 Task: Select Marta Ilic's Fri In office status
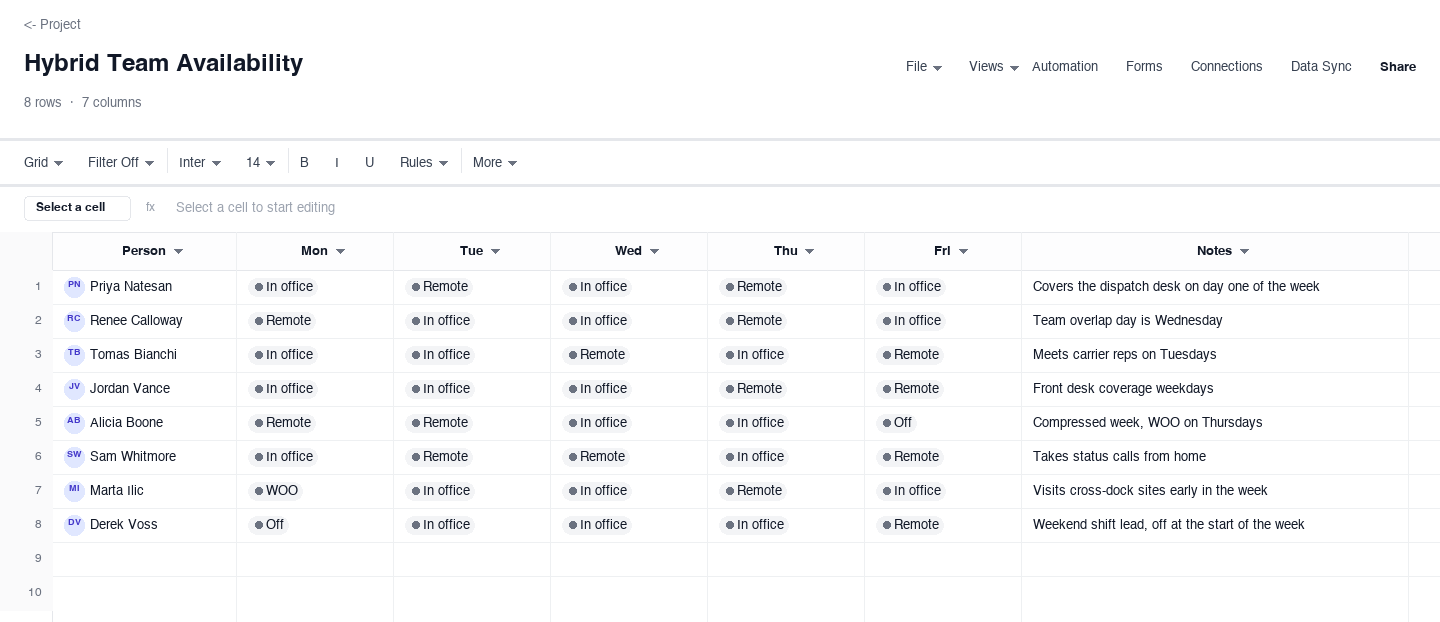pyautogui.click(x=910, y=491)
